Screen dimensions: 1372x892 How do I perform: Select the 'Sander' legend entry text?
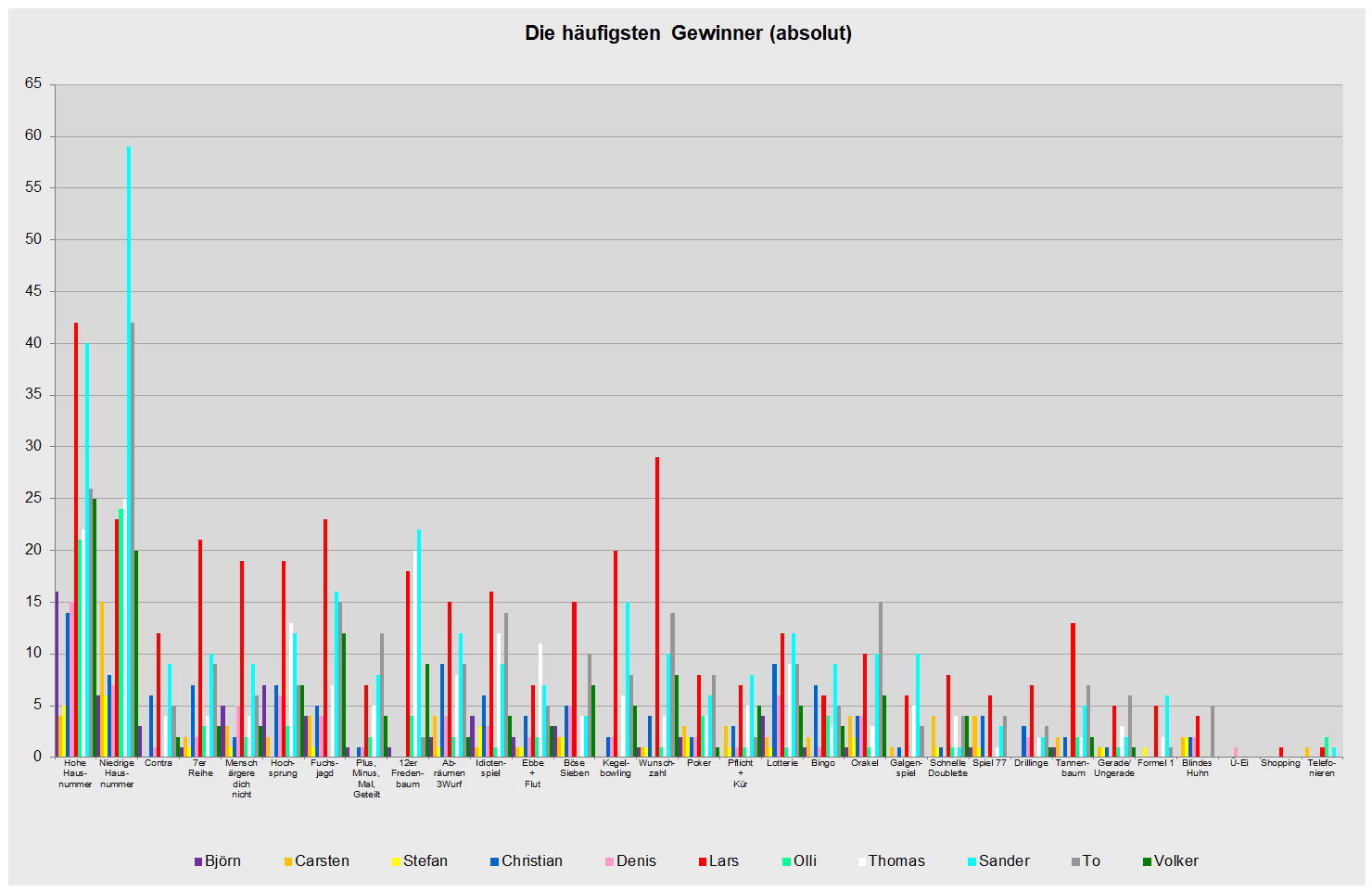pyautogui.click(x=1004, y=861)
